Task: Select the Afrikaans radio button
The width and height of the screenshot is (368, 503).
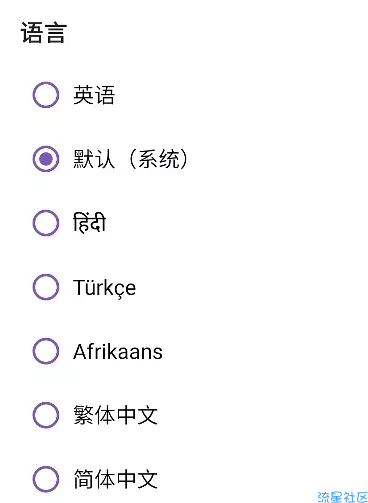Action: [x=46, y=351]
